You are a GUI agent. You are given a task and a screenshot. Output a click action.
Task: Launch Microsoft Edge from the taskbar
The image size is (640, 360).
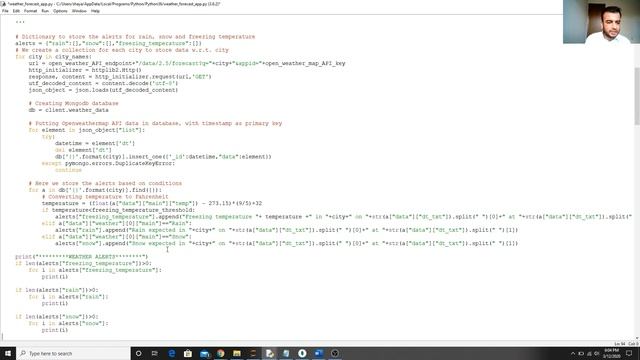pyautogui.click(x=171, y=353)
